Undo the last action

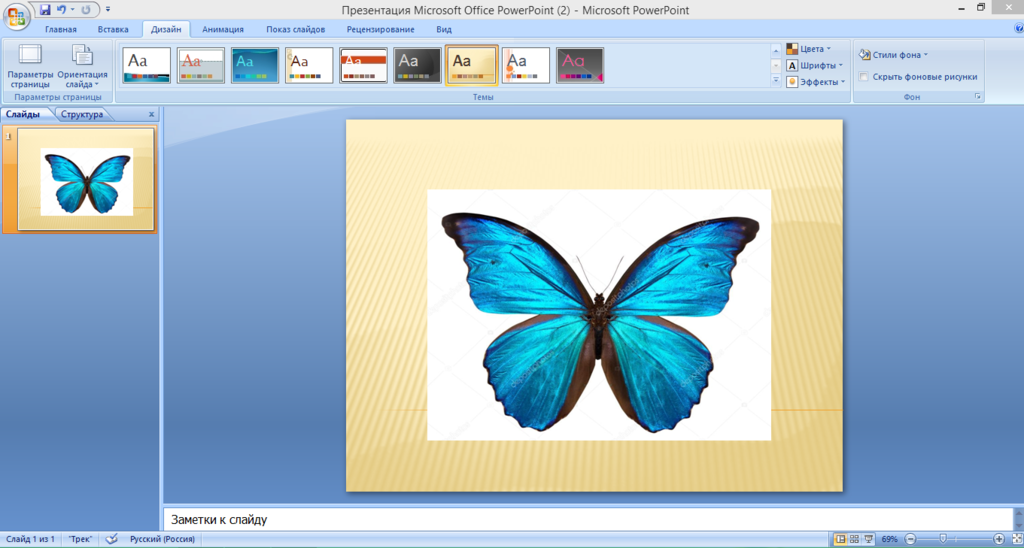(x=61, y=9)
